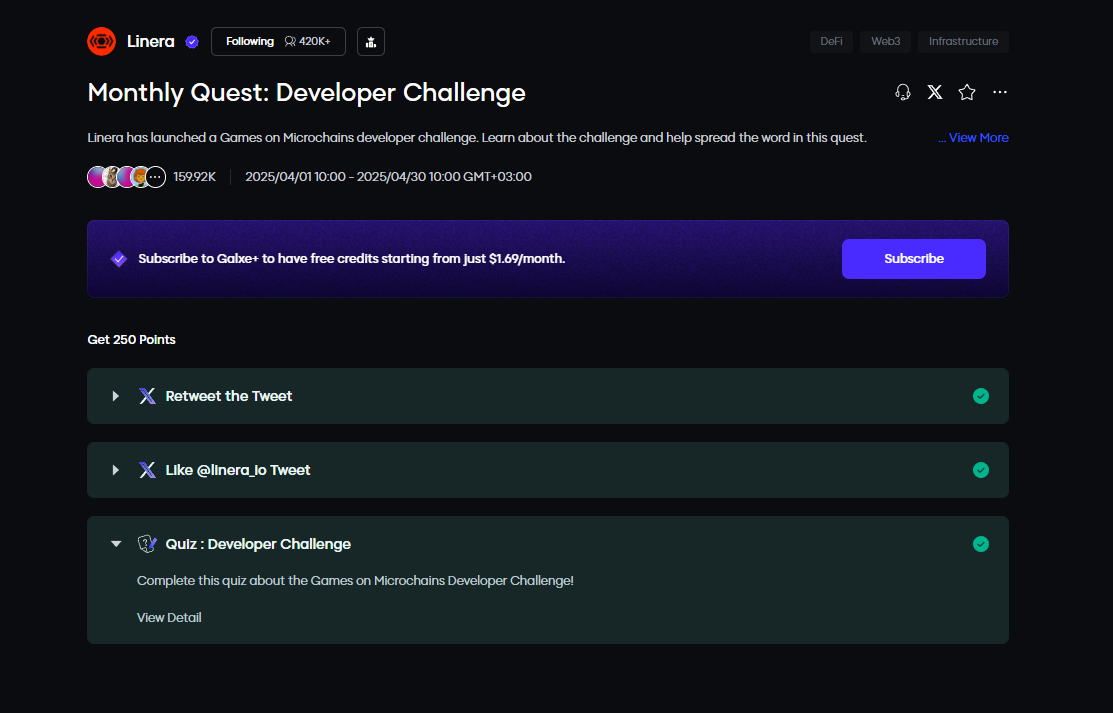This screenshot has height=713, width=1113.
Task: Click the blue verified badge beside Linera
Action: (x=192, y=42)
